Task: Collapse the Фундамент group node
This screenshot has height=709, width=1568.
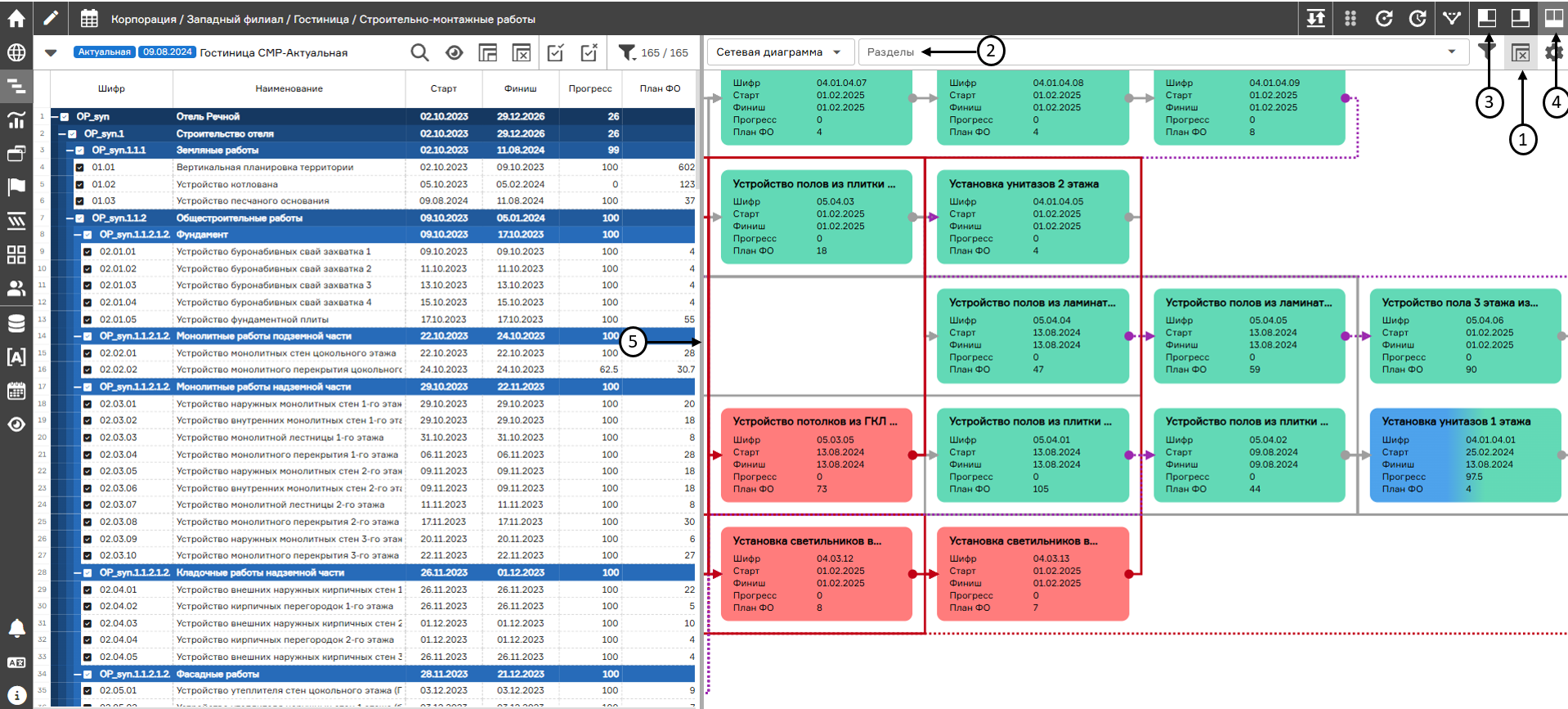Action: 78,235
